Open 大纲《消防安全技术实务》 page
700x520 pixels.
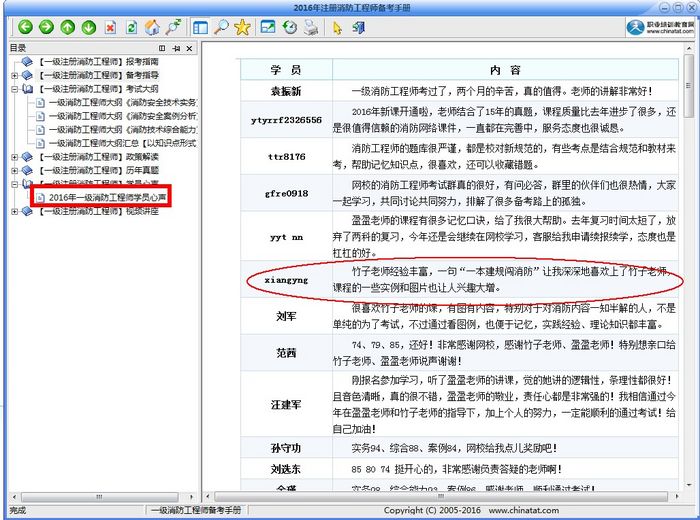123,102
